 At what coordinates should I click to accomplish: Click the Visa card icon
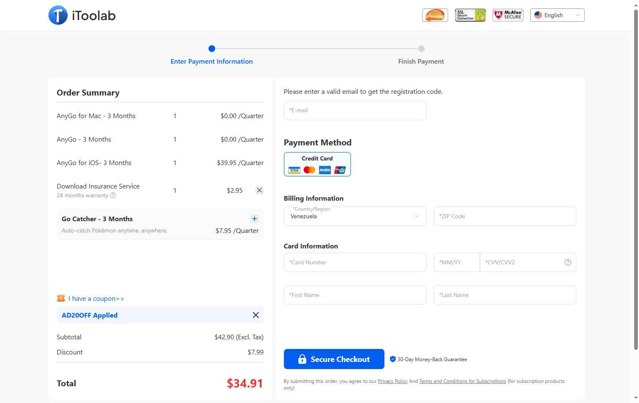[294, 170]
